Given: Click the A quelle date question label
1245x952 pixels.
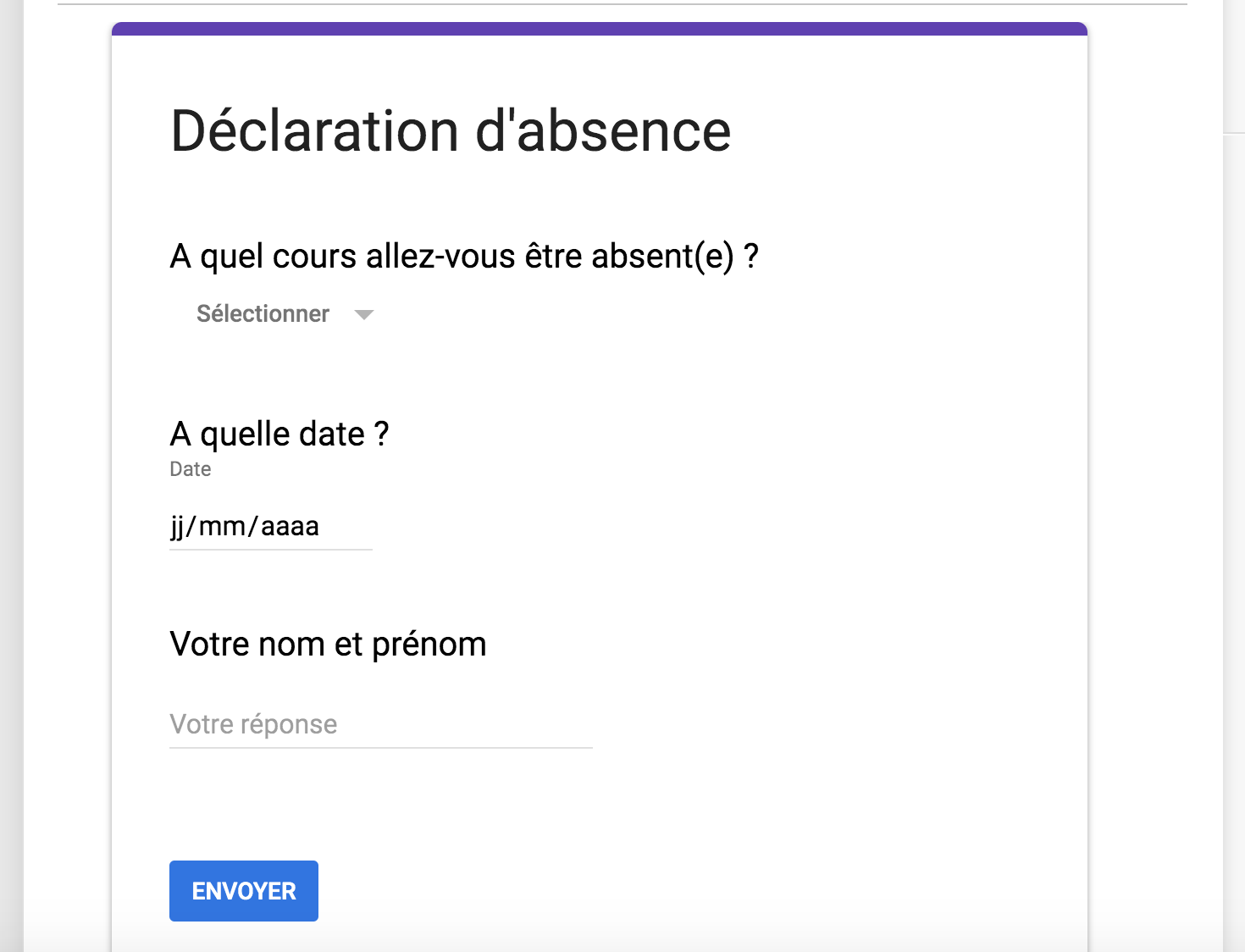Looking at the screenshot, I should coord(279,434).
